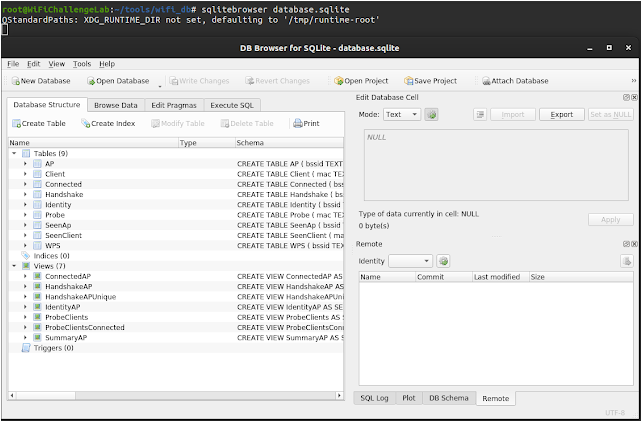Switch to the Execute SQL tab

[x=232, y=105]
